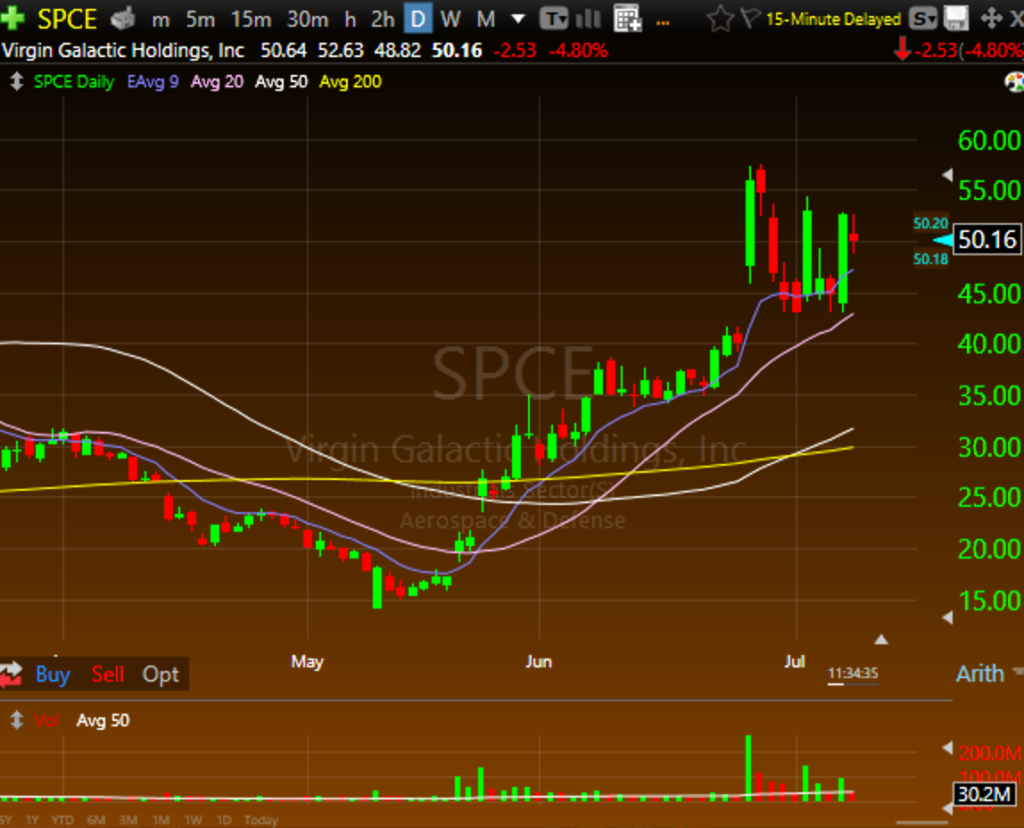Click the Buy button
The height and width of the screenshot is (828, 1024).
pyautogui.click(x=52, y=674)
